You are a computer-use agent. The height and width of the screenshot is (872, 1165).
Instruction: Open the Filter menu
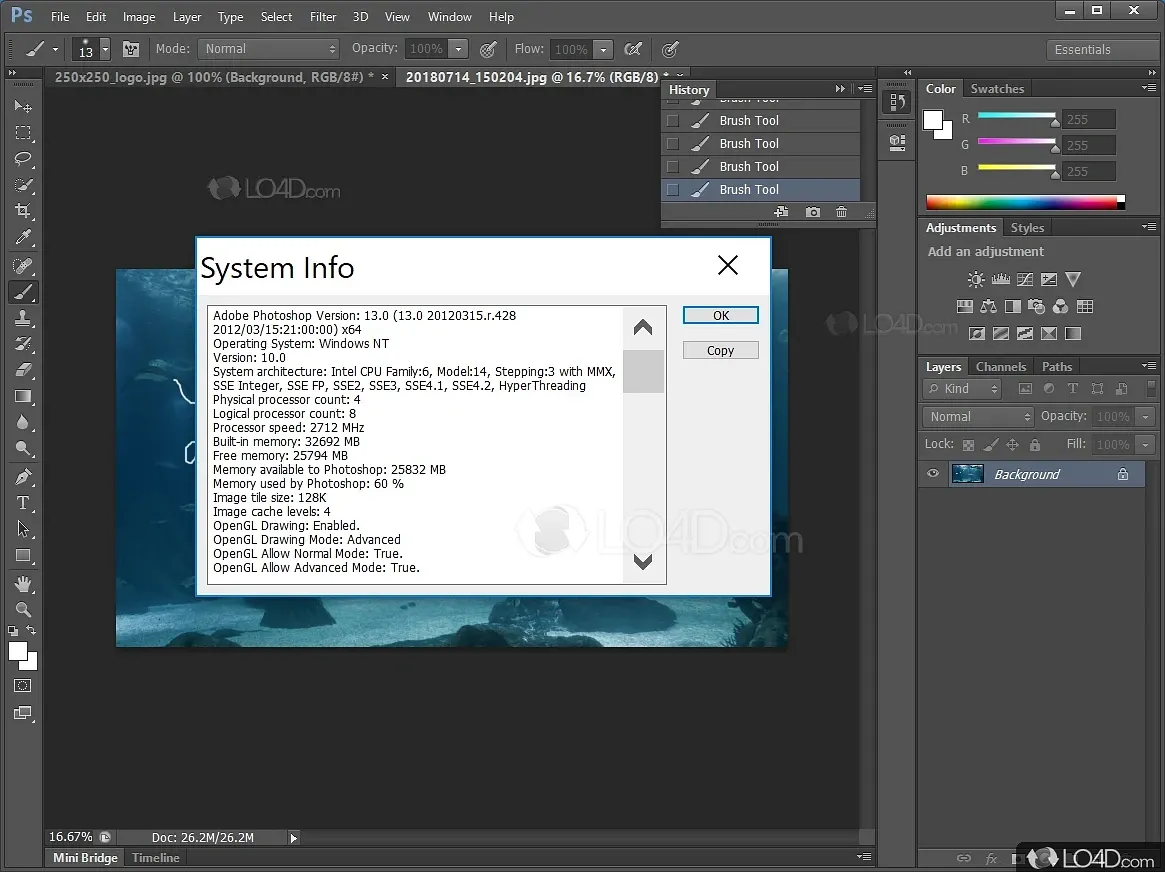tap(322, 16)
